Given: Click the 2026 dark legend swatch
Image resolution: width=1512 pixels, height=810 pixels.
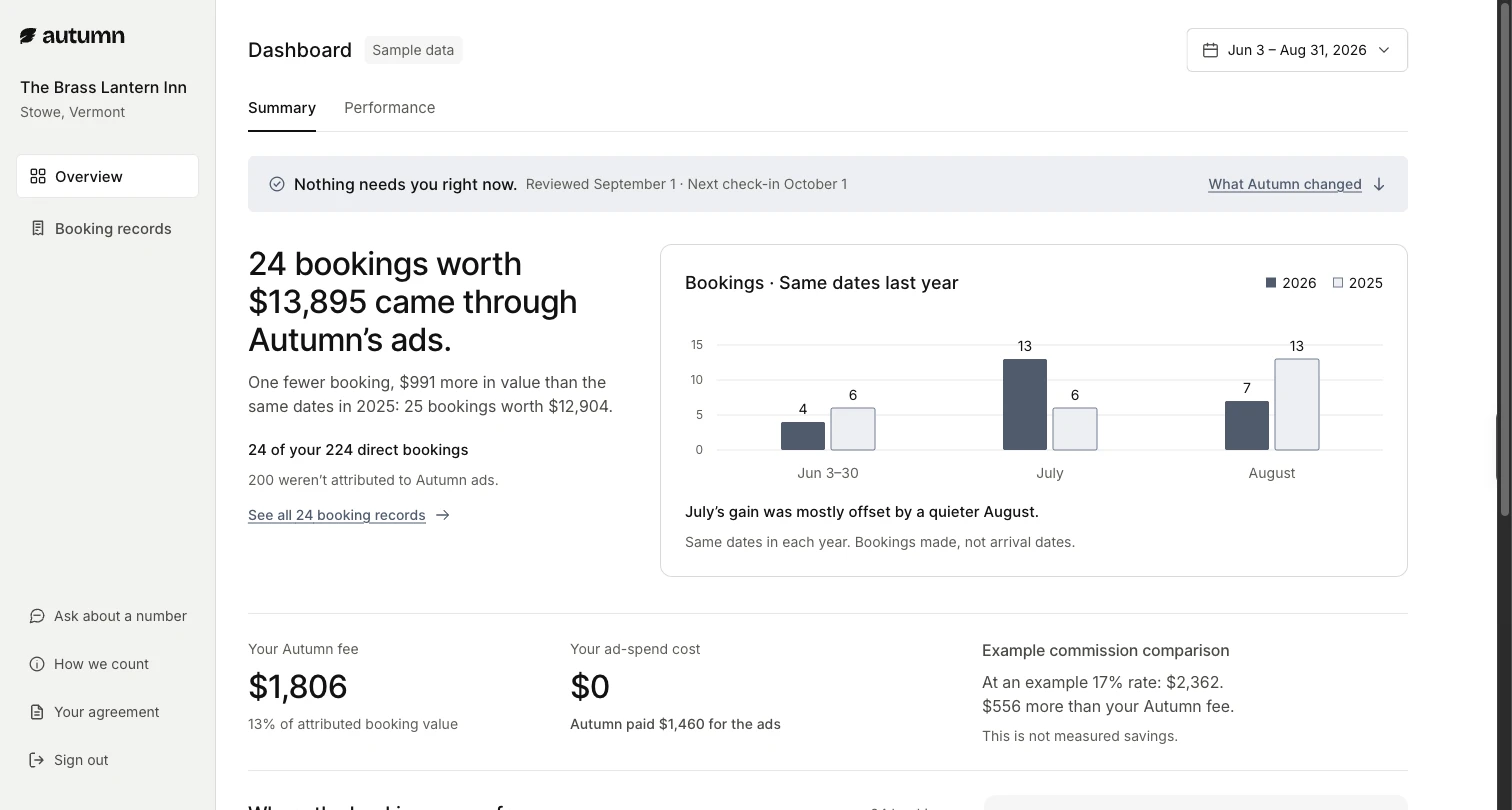Looking at the screenshot, I should 1271,283.
